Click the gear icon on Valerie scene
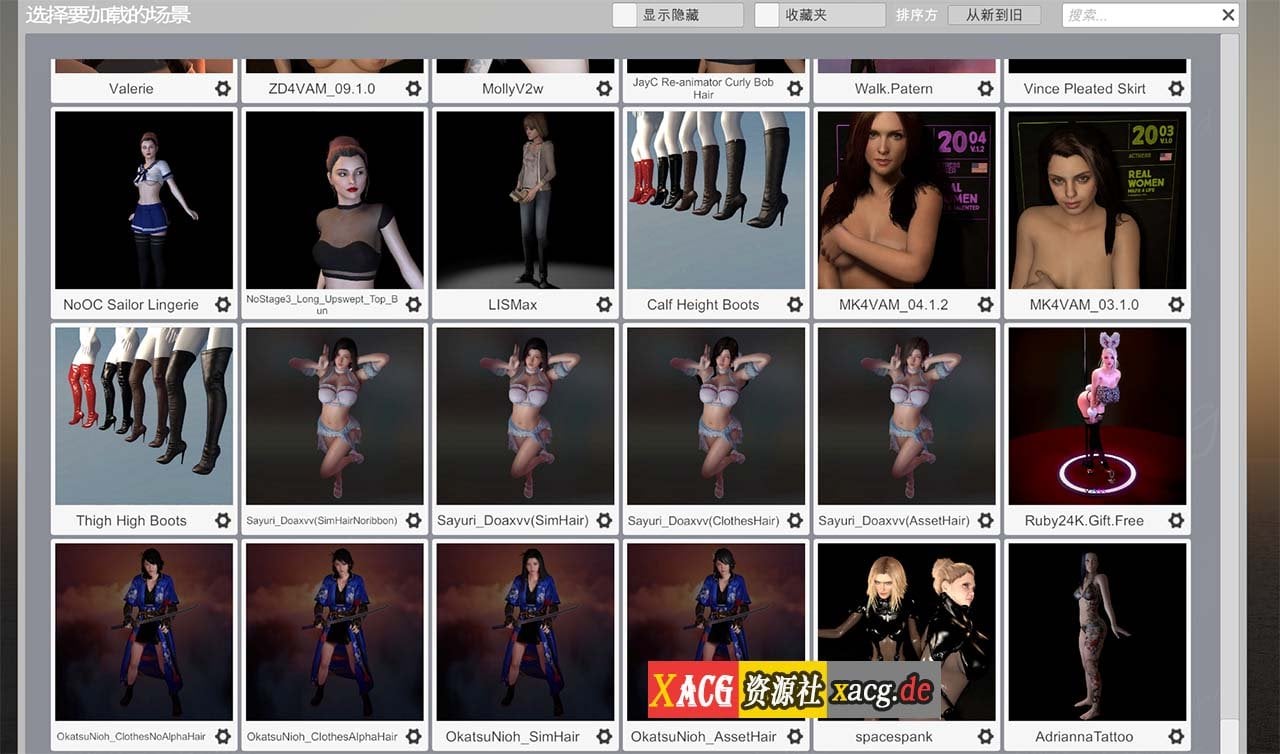This screenshot has width=1280, height=754. click(x=222, y=88)
